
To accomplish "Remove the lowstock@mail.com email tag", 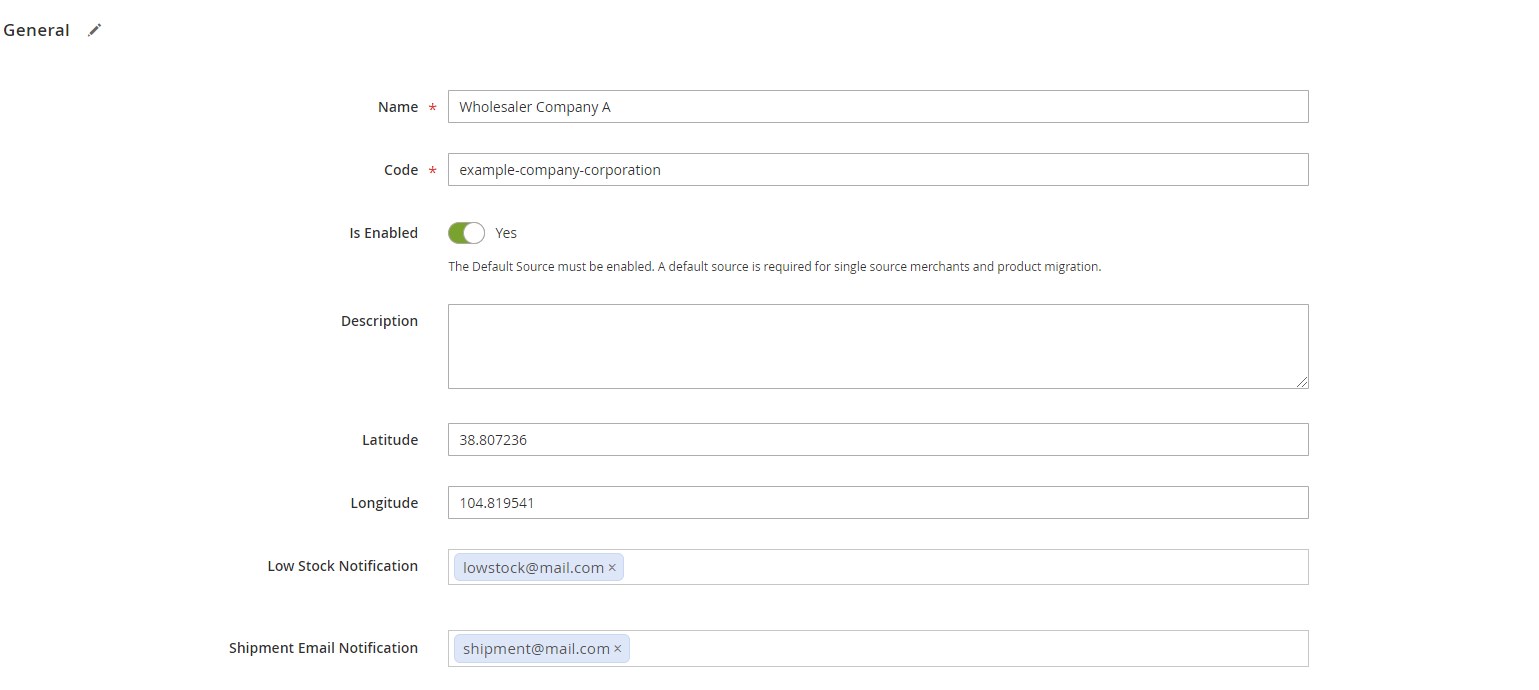I will [612, 568].
